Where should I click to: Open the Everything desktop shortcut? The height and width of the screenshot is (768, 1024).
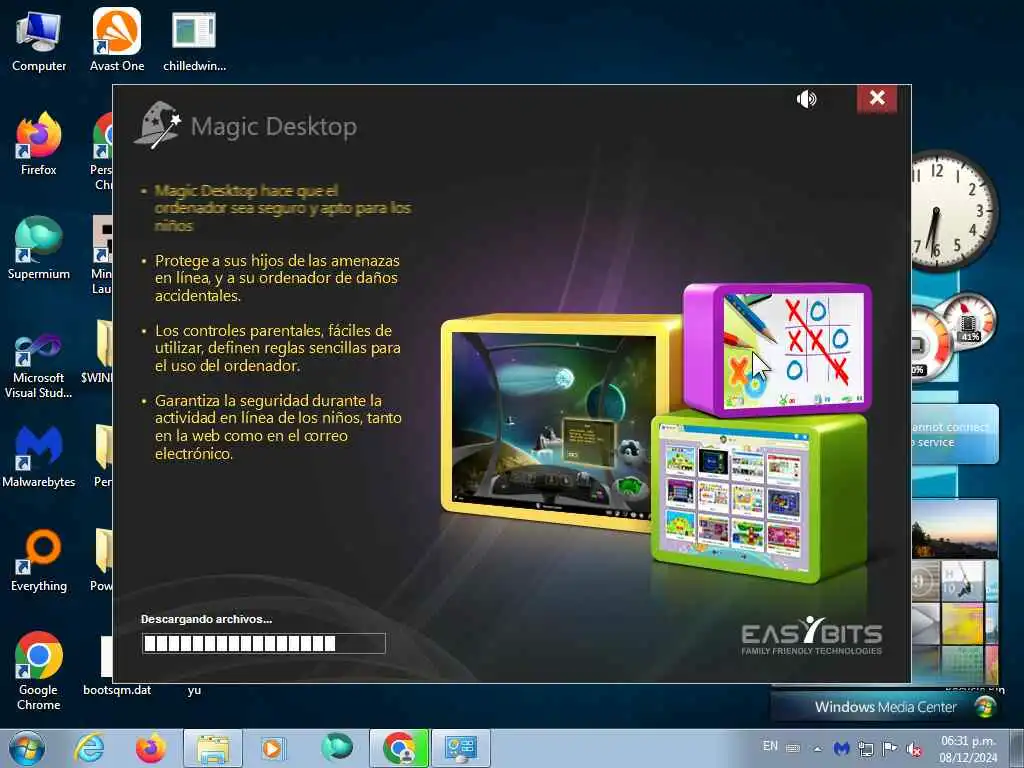[39, 560]
